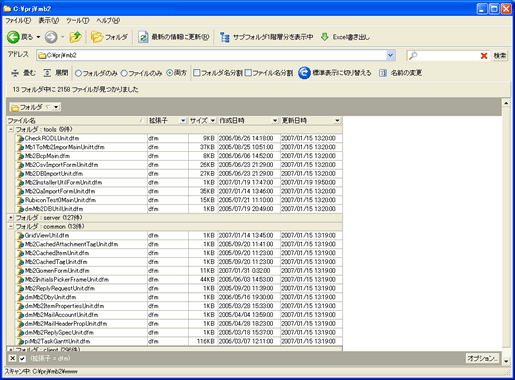
Task: Open 表示 menu
Action: (49, 21)
